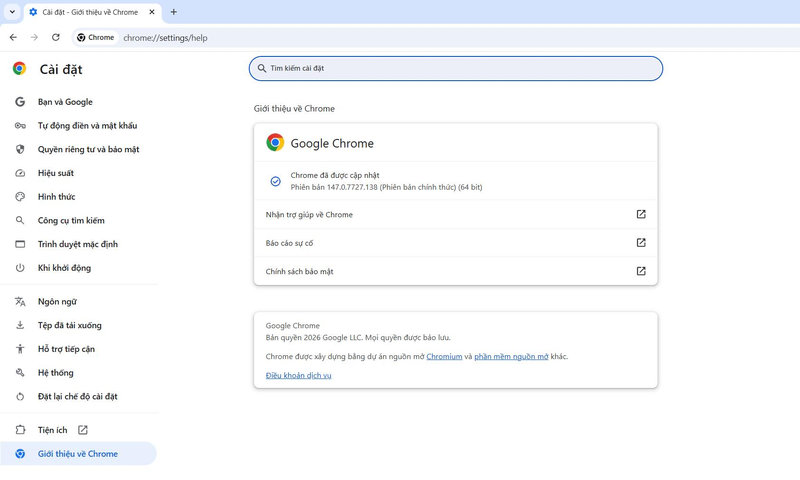Click the Tìm kiếm cài đặt search field
This screenshot has width=800, height=480.
coord(456,68)
